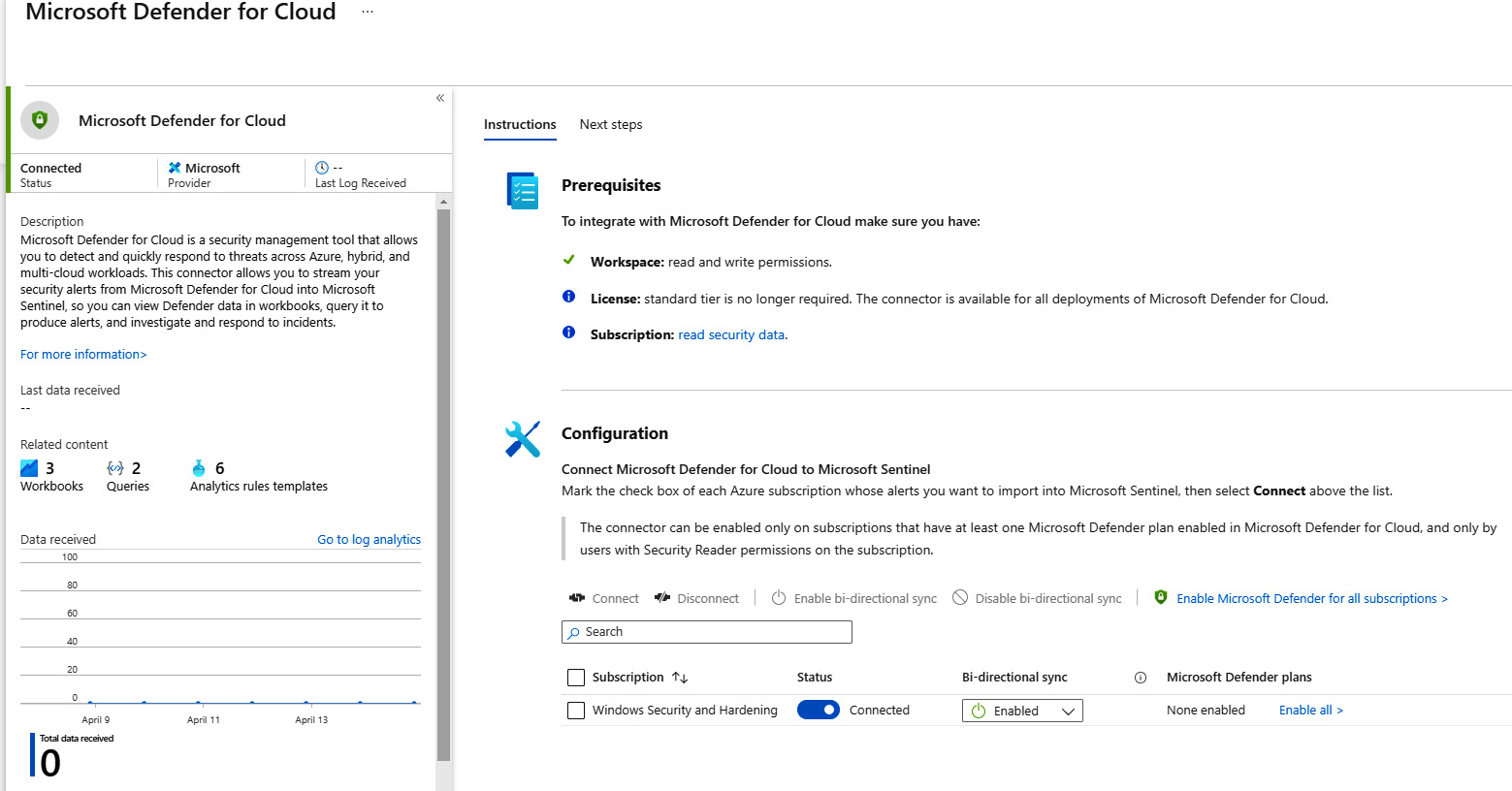Viewport: 1512px width, 791px height.
Task: Click into the subscription Search field
Action: 707,632
